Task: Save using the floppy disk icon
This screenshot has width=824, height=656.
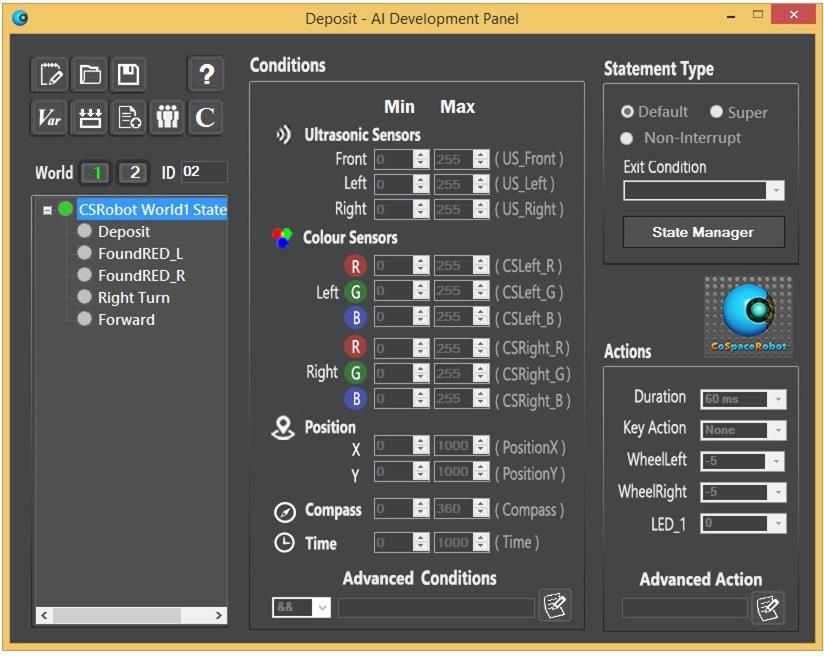Action: (x=128, y=75)
